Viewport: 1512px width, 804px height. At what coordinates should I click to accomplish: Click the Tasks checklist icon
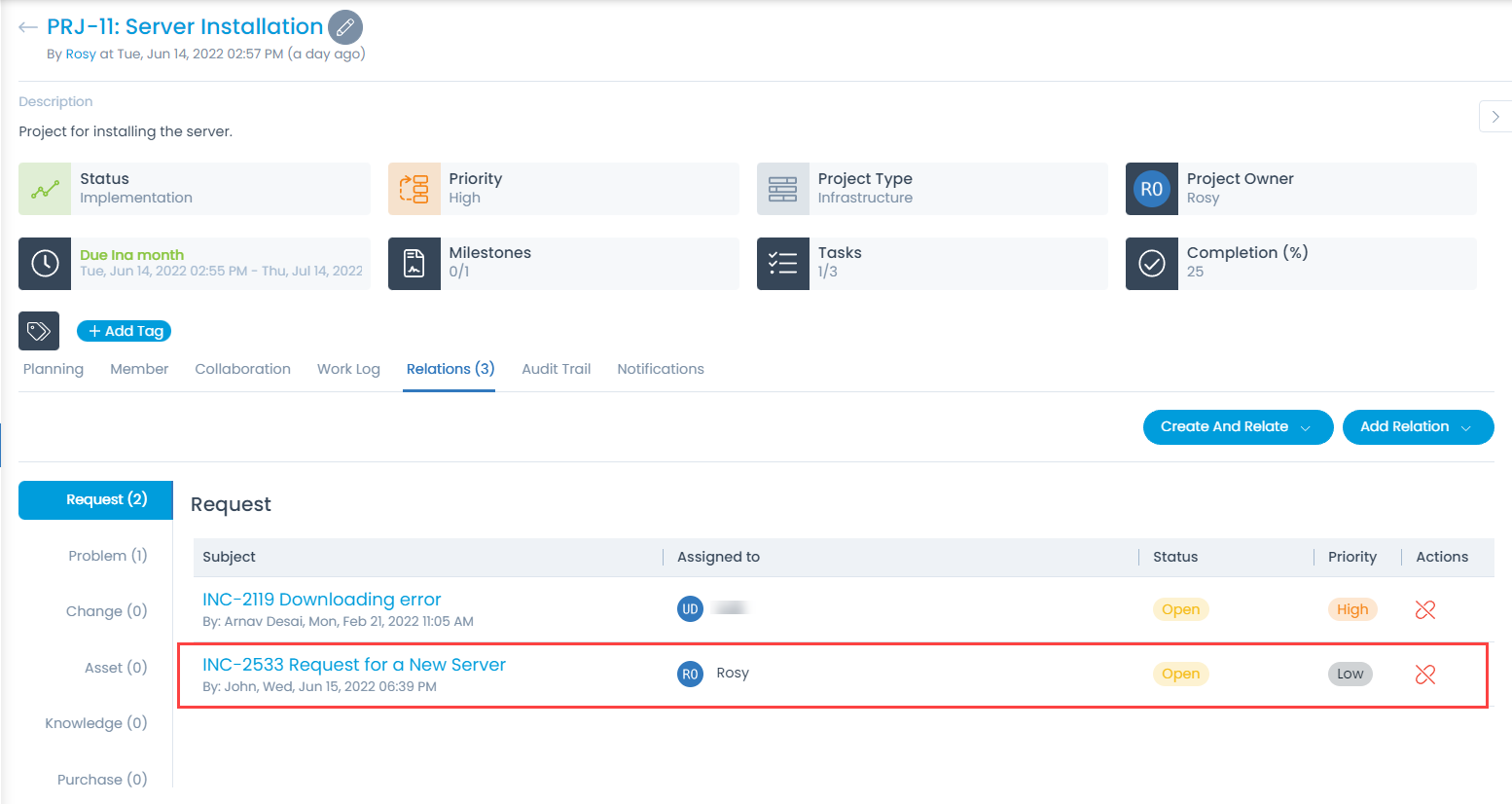click(783, 263)
